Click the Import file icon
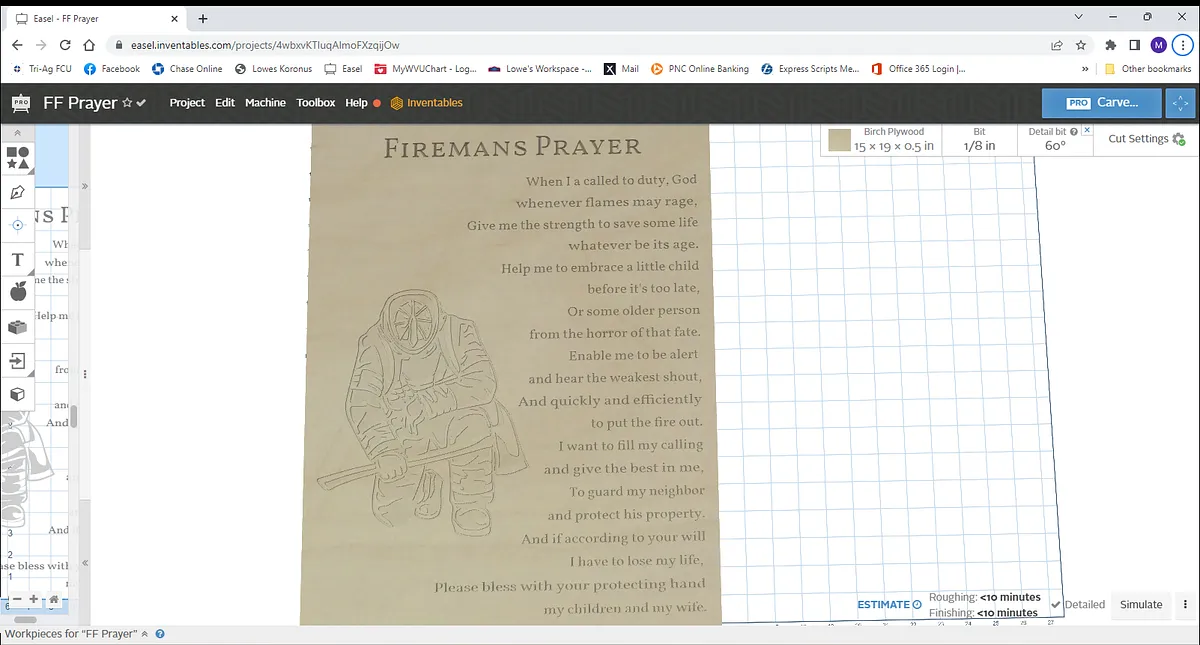The width and height of the screenshot is (1200, 645). (x=18, y=360)
